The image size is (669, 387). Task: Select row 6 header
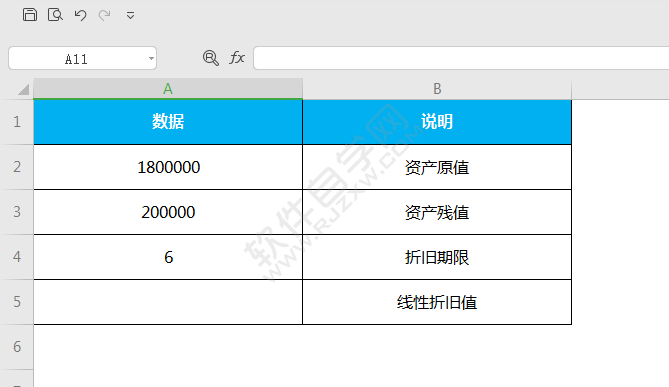[17, 347]
